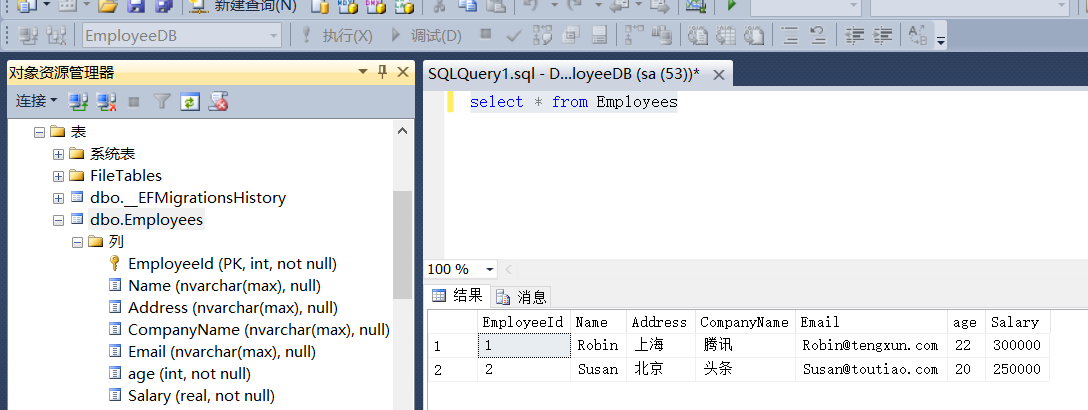
Task: Click the 头条 company cell
Action: pos(745,369)
